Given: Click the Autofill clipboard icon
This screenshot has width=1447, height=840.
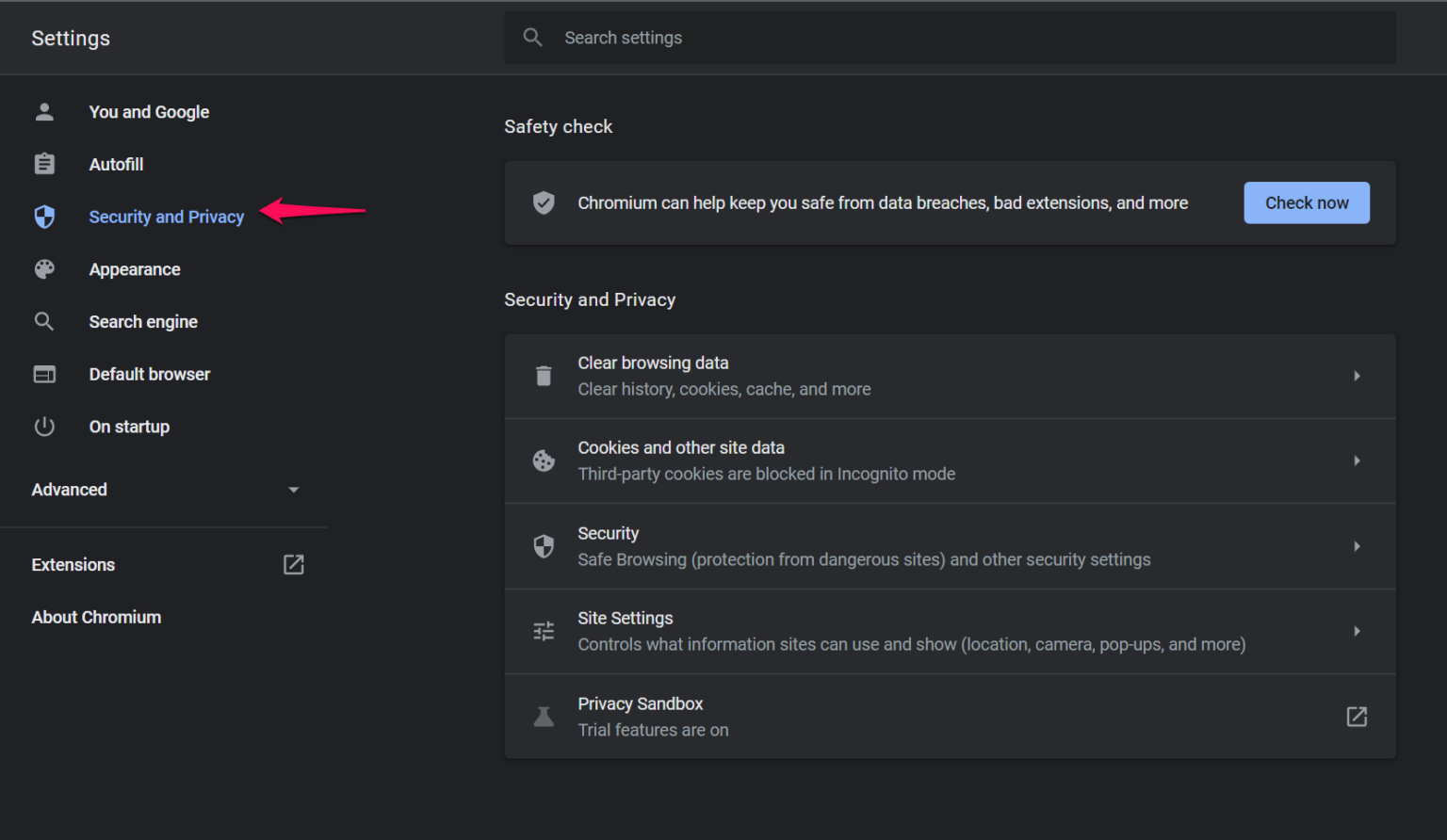Looking at the screenshot, I should 44,164.
